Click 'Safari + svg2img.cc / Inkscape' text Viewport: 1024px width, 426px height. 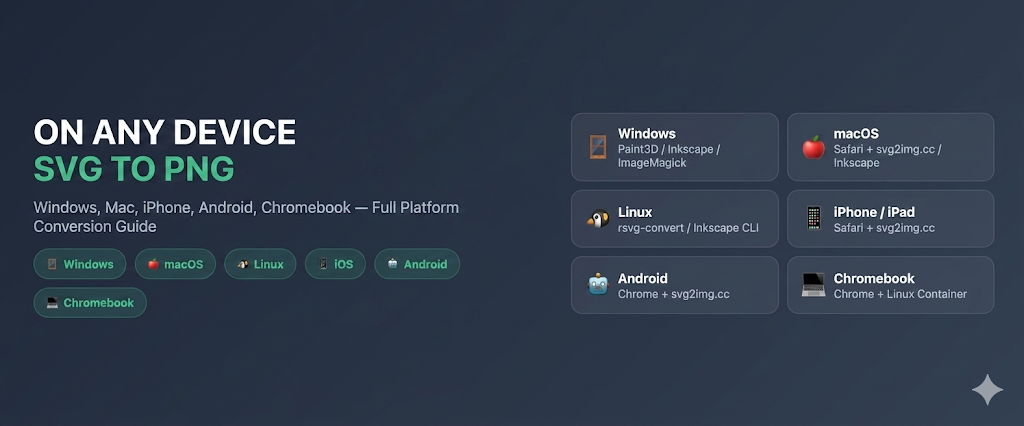[886, 156]
